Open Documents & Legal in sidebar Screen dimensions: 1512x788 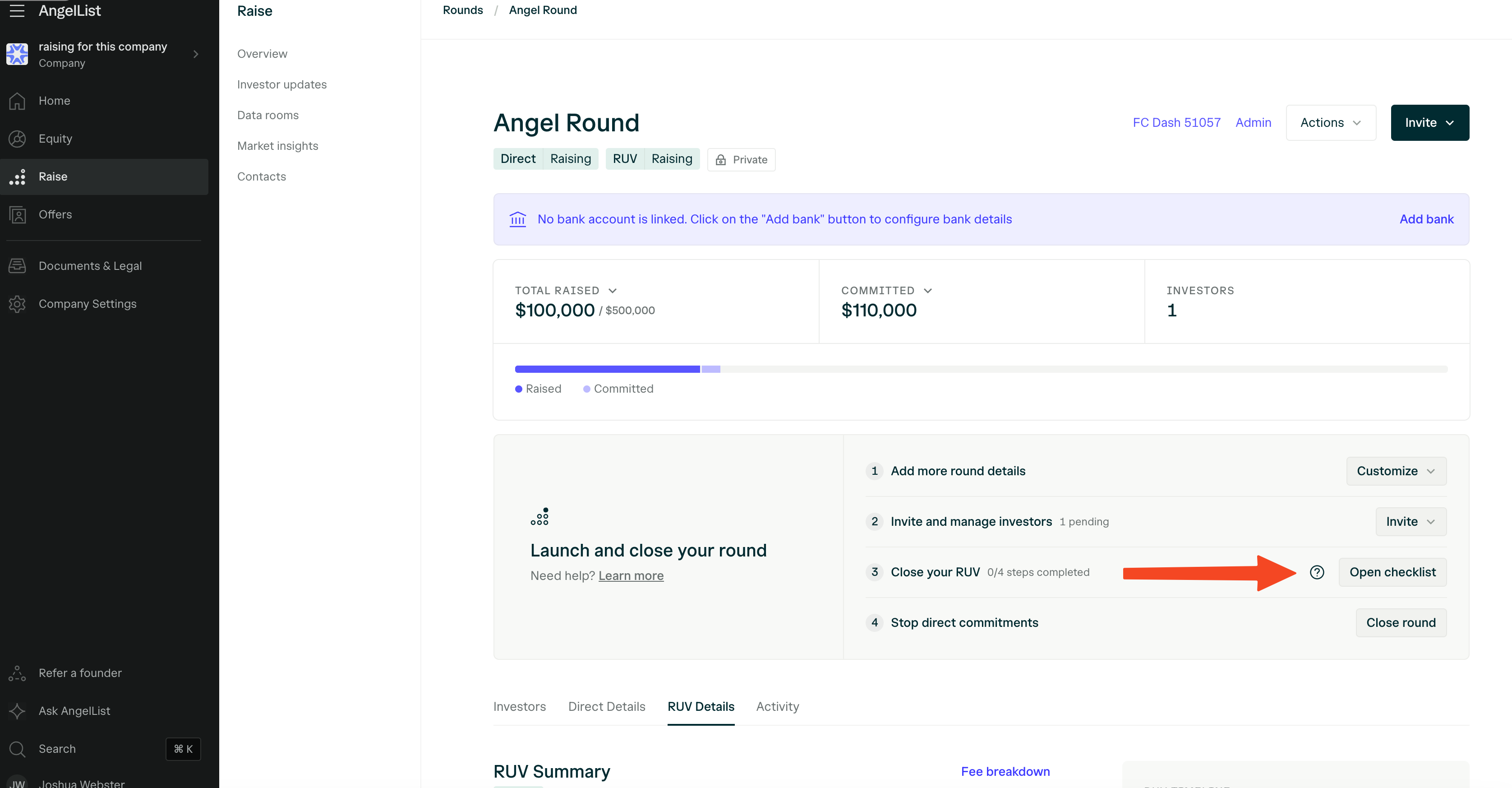pos(105,266)
